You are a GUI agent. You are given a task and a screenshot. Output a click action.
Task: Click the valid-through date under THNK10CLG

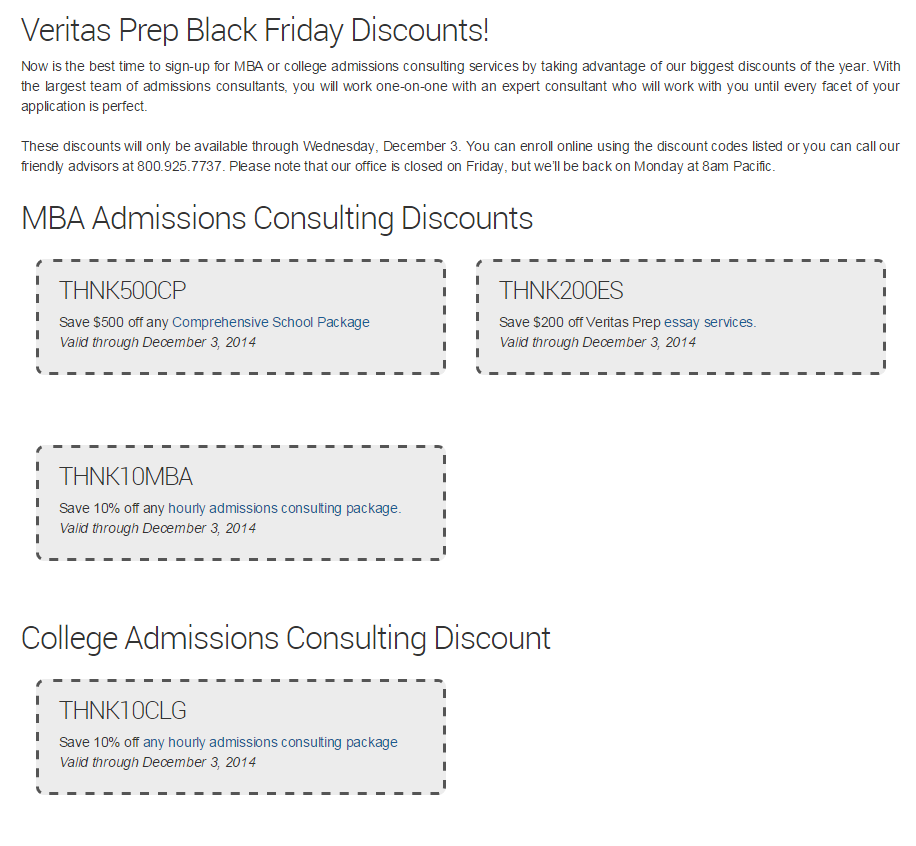158,763
